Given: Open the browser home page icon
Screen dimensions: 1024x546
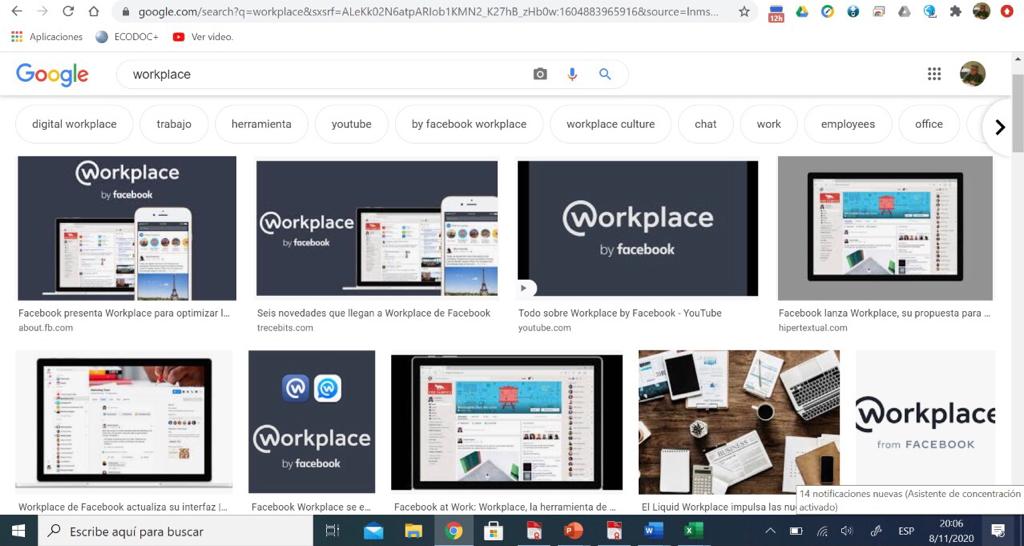Looking at the screenshot, I should pyautogui.click(x=93, y=12).
